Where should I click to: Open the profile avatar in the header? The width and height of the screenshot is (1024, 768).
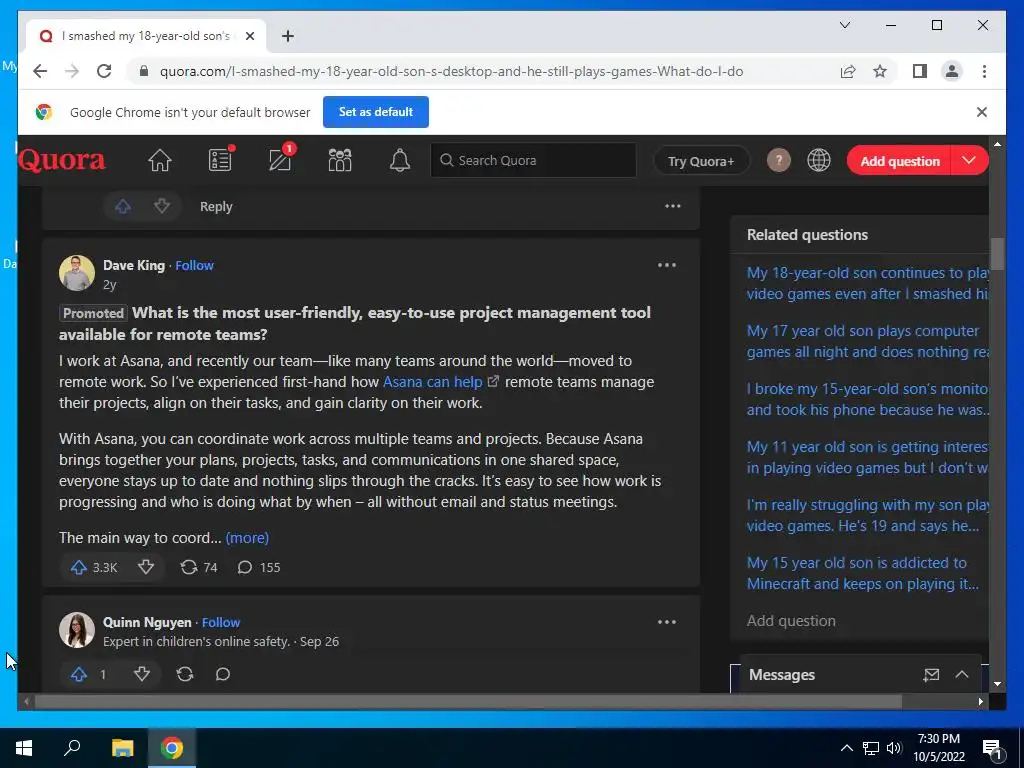pyautogui.click(x=778, y=160)
